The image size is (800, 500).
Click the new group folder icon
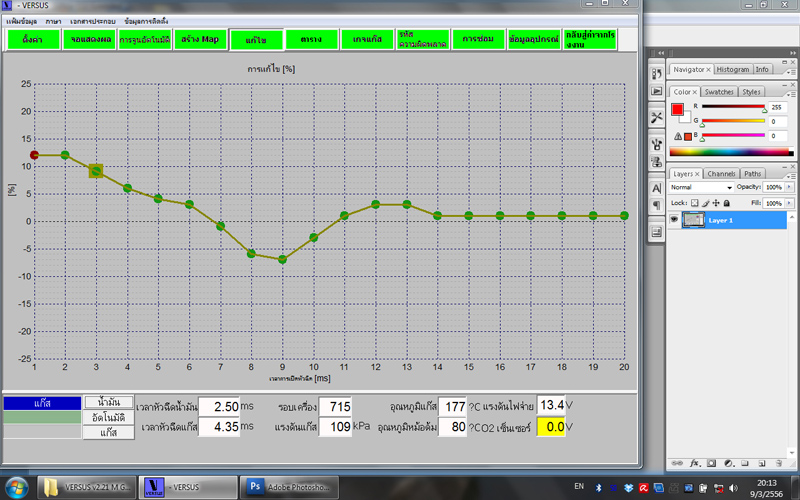(745, 463)
